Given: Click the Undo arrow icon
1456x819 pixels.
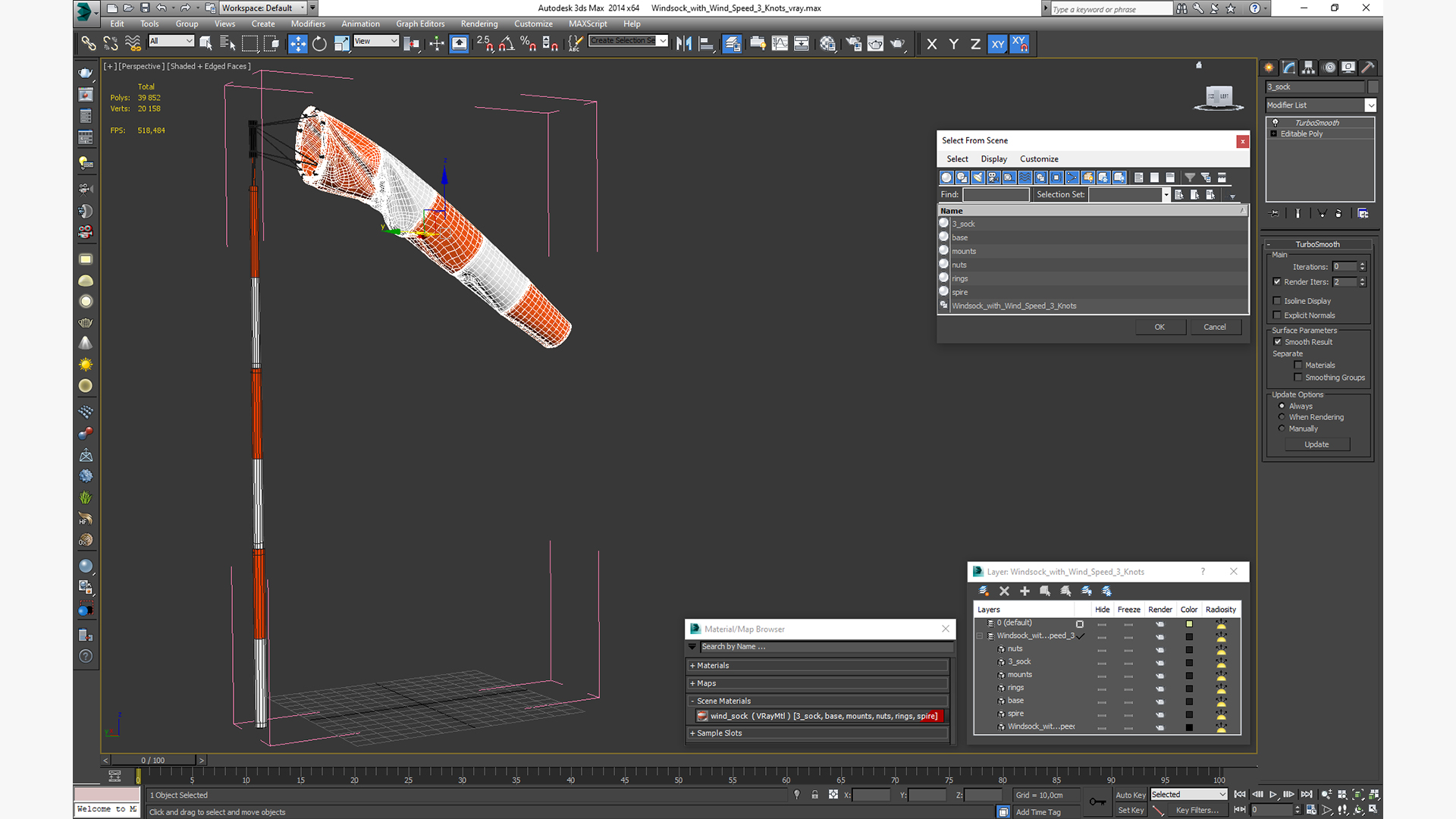Looking at the screenshot, I should coord(161,8).
